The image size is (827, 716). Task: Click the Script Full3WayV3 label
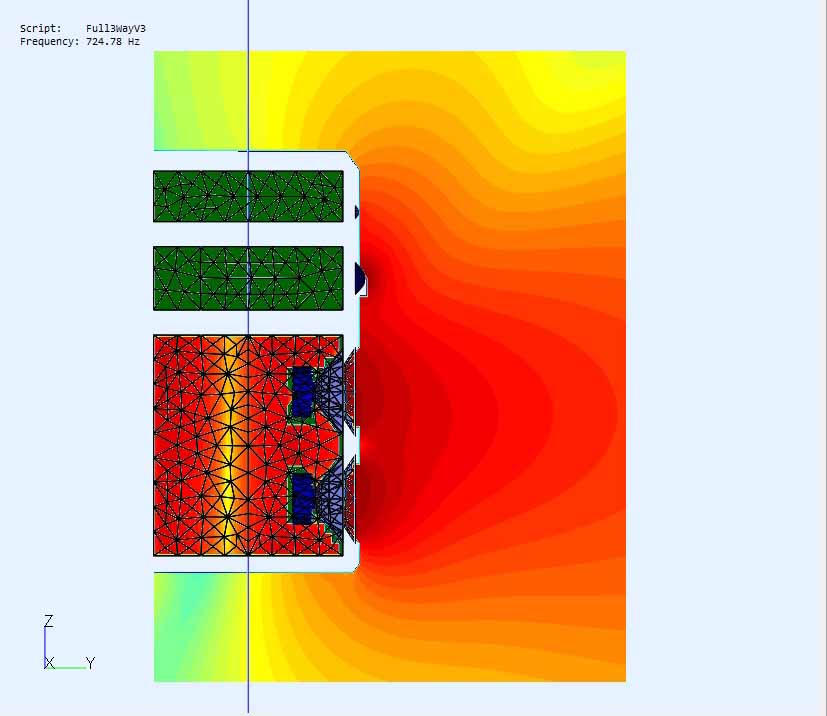pos(83,28)
